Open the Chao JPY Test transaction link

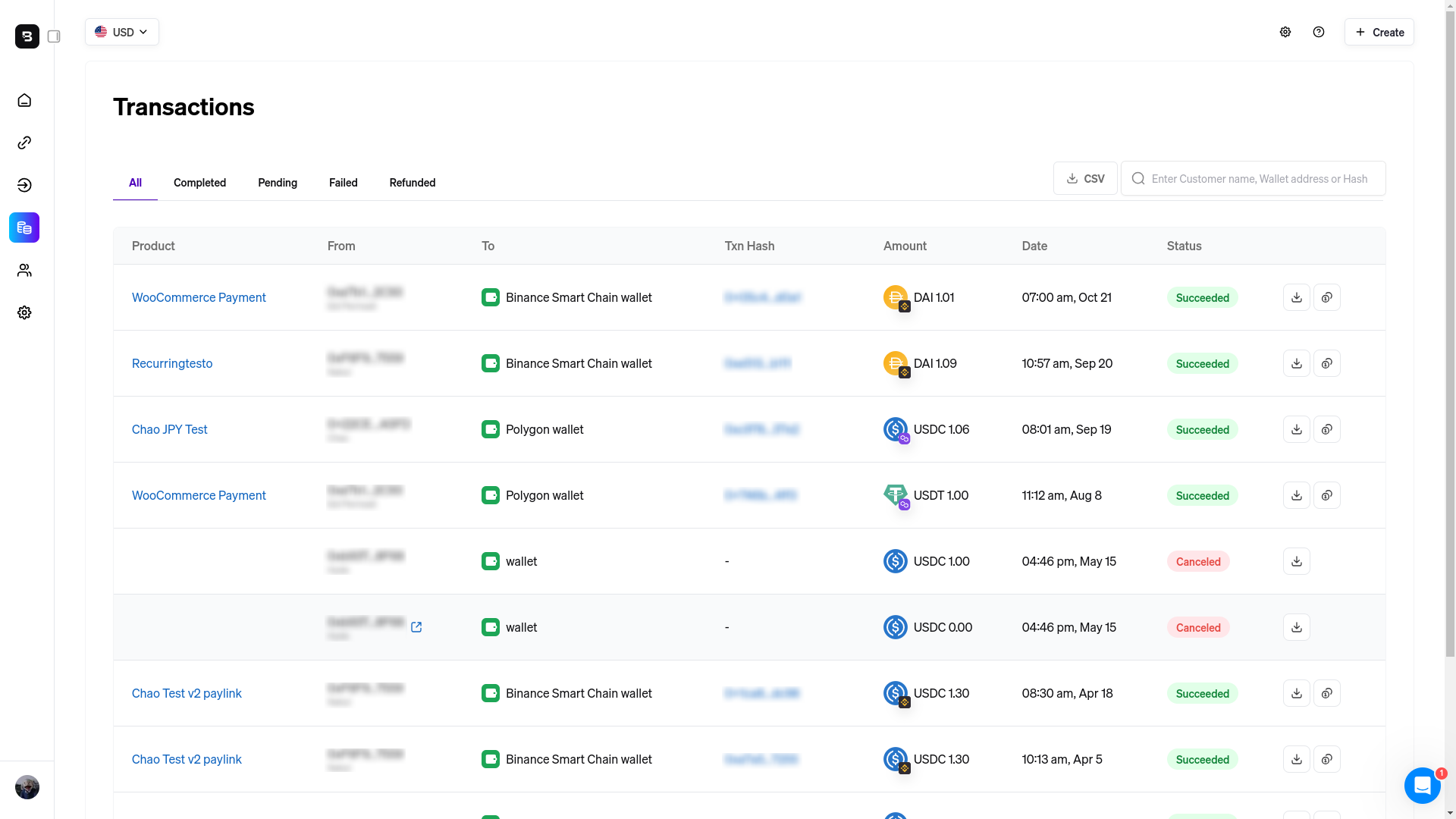click(169, 429)
